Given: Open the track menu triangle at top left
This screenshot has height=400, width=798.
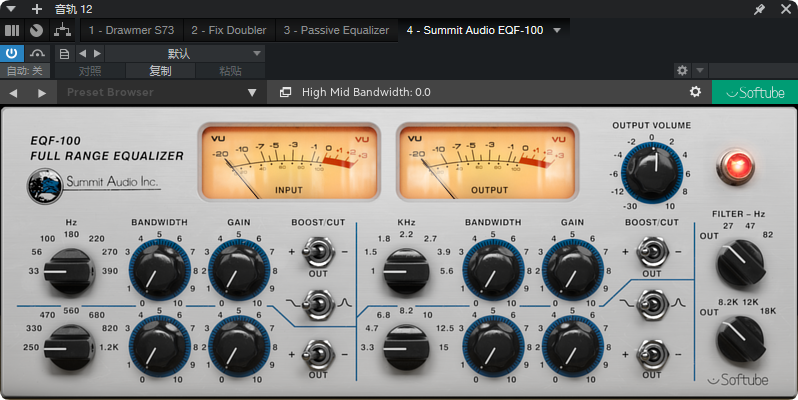Looking at the screenshot, I should 11,9.
